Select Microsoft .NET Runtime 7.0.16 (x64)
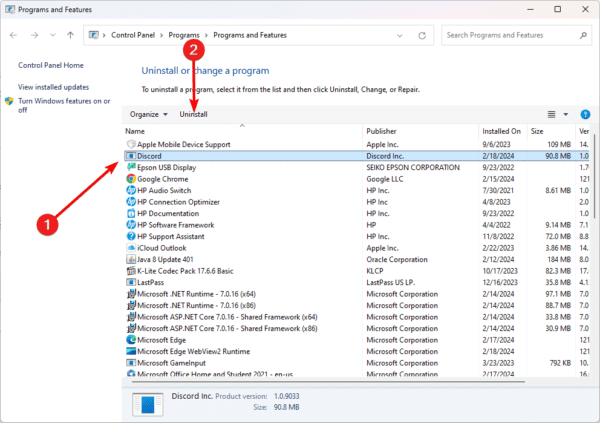The height and width of the screenshot is (423, 600). click(x=196, y=294)
